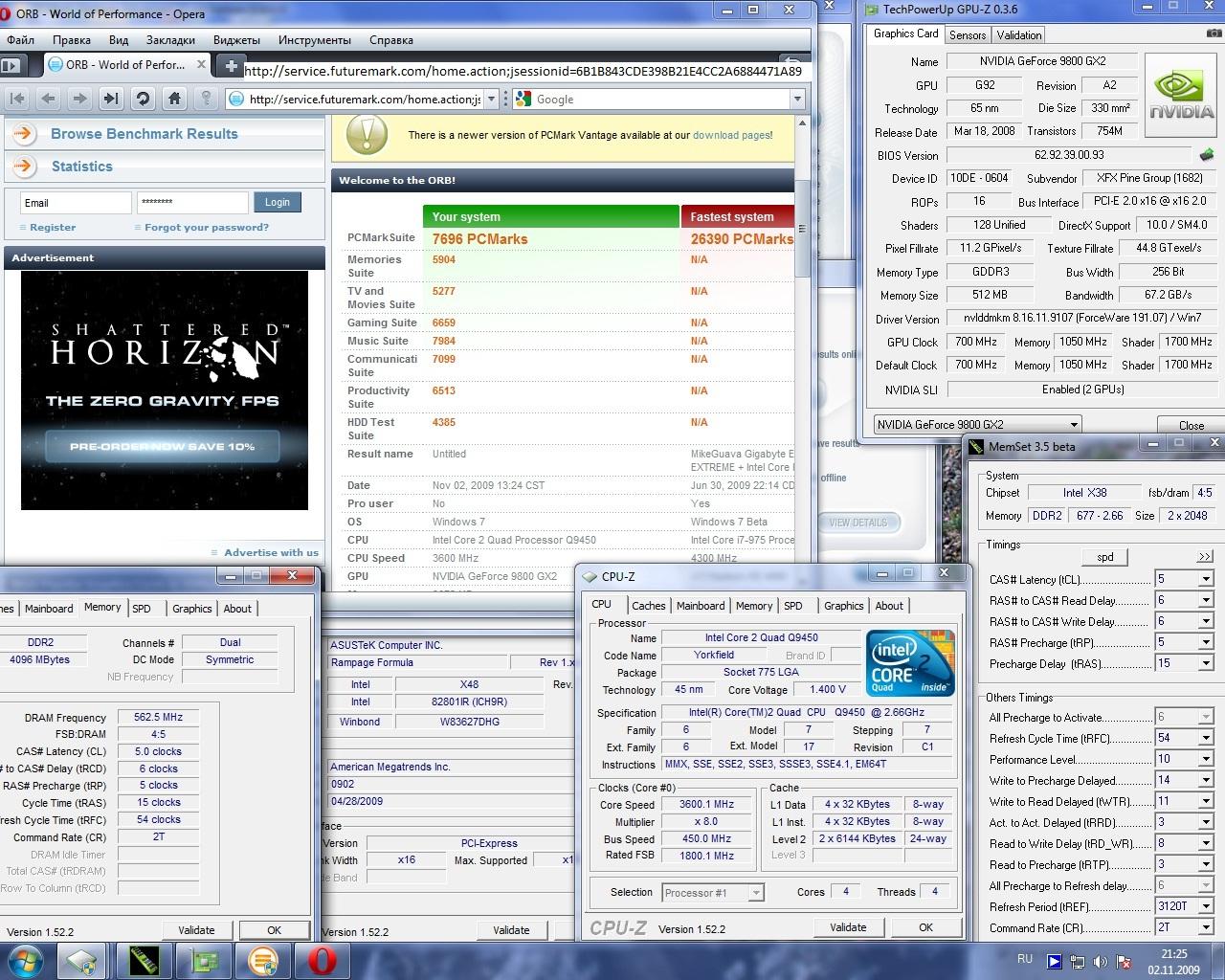Close the ORB World of Performance tab
Screen dimensions: 1225x980
pos(201,65)
